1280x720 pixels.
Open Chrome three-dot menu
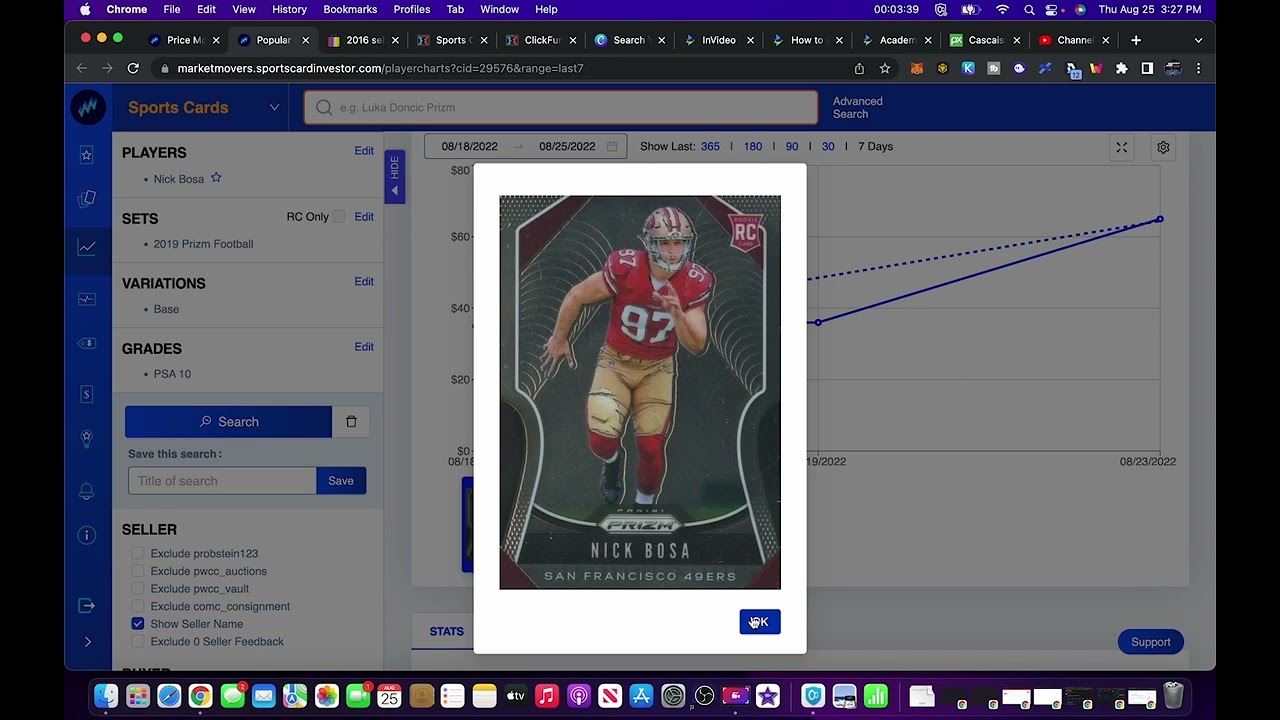[1198, 68]
